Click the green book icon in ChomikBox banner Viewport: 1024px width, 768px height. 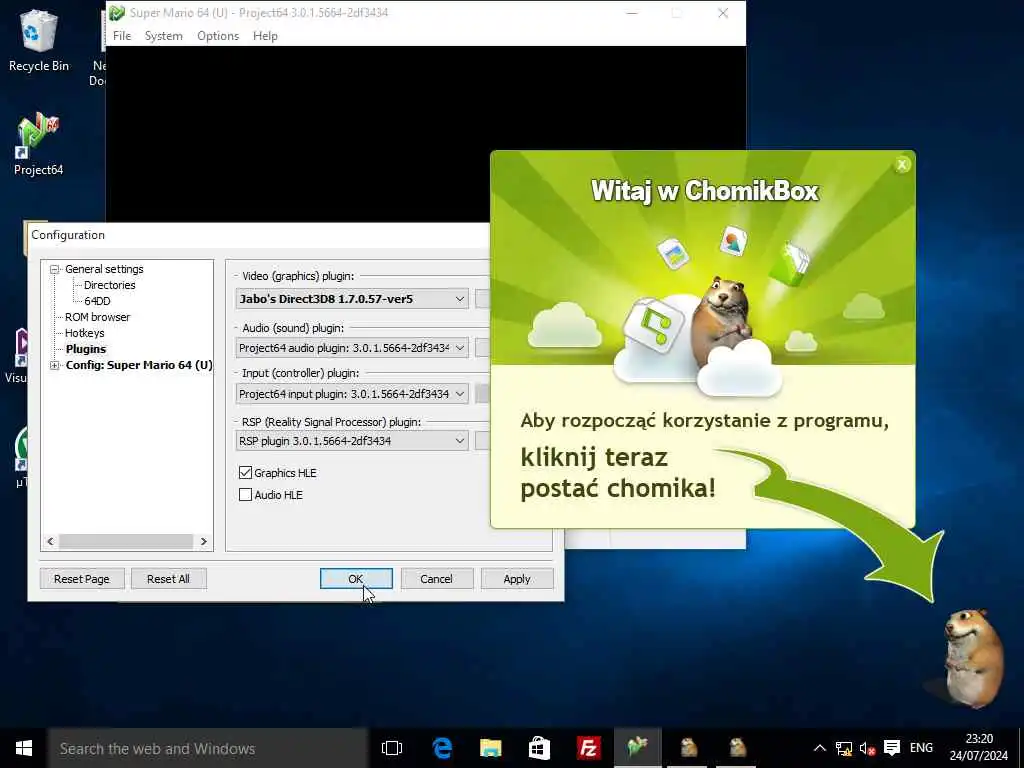[790, 263]
